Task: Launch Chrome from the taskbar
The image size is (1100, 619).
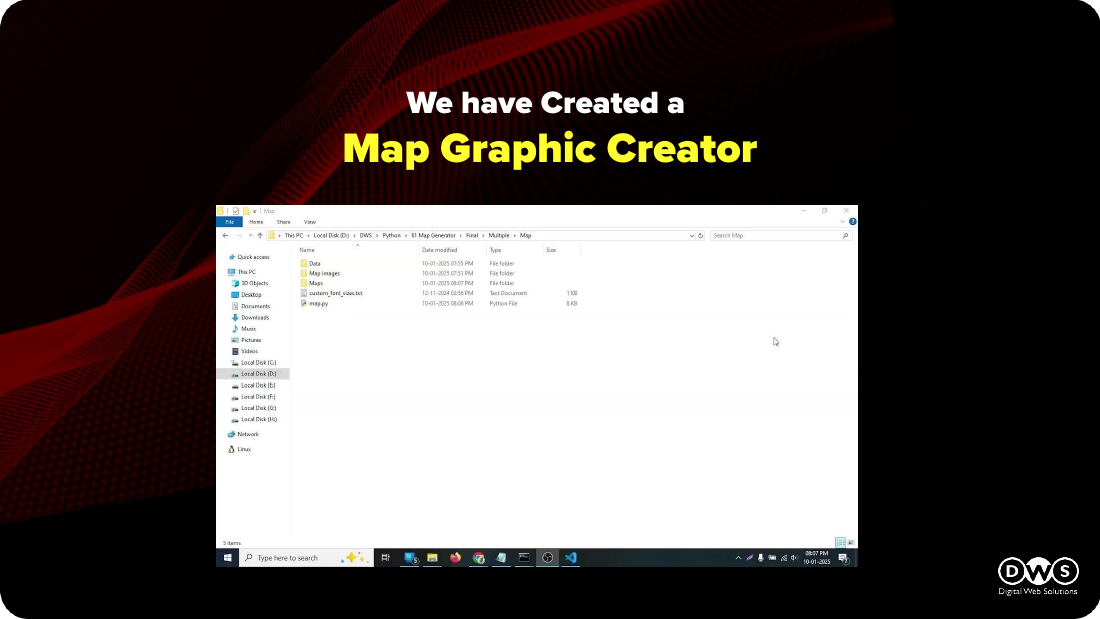Action: pyautogui.click(x=478, y=558)
